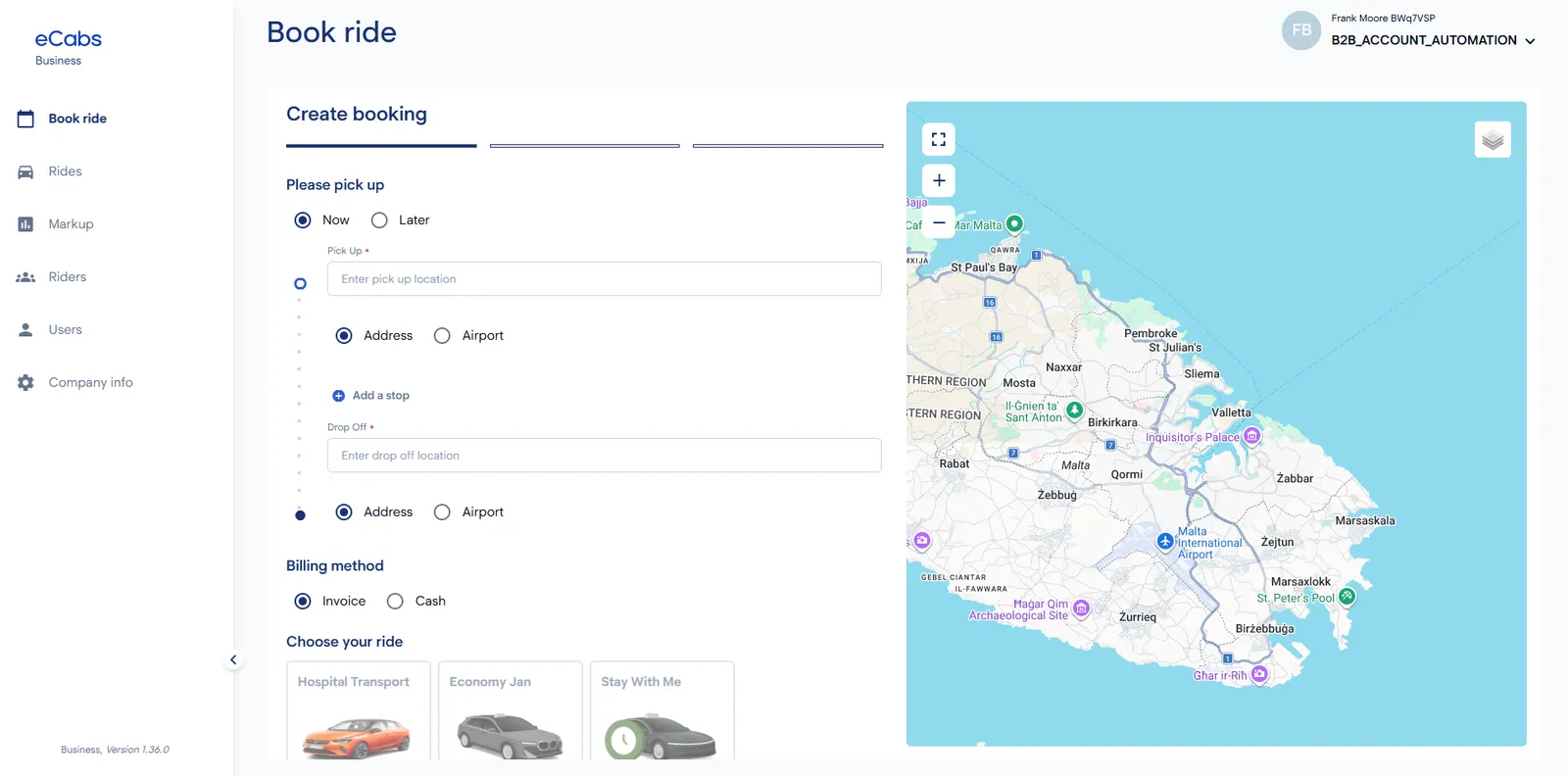Screen dimensions: 1568x776
Task: Select Cash billing method
Action: (395, 602)
